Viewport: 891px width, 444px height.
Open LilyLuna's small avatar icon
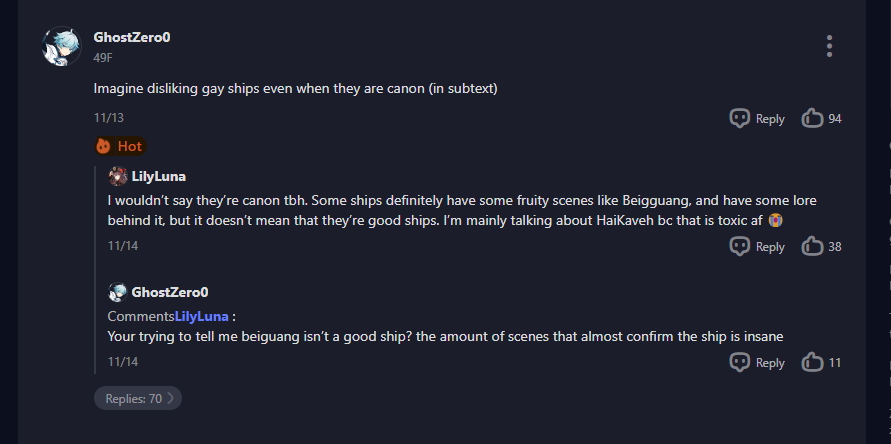click(x=118, y=176)
